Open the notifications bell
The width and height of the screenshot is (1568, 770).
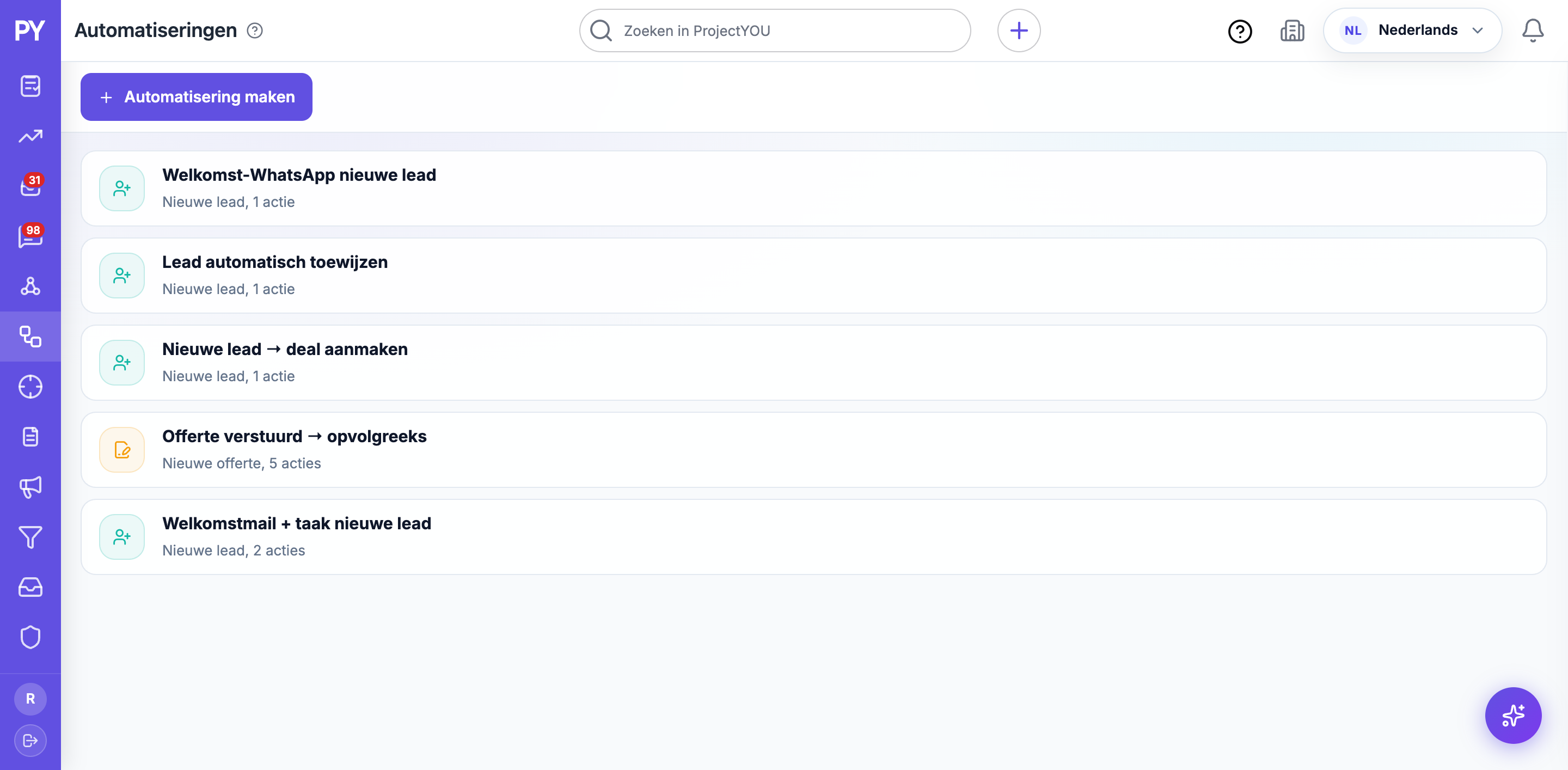tap(1533, 30)
